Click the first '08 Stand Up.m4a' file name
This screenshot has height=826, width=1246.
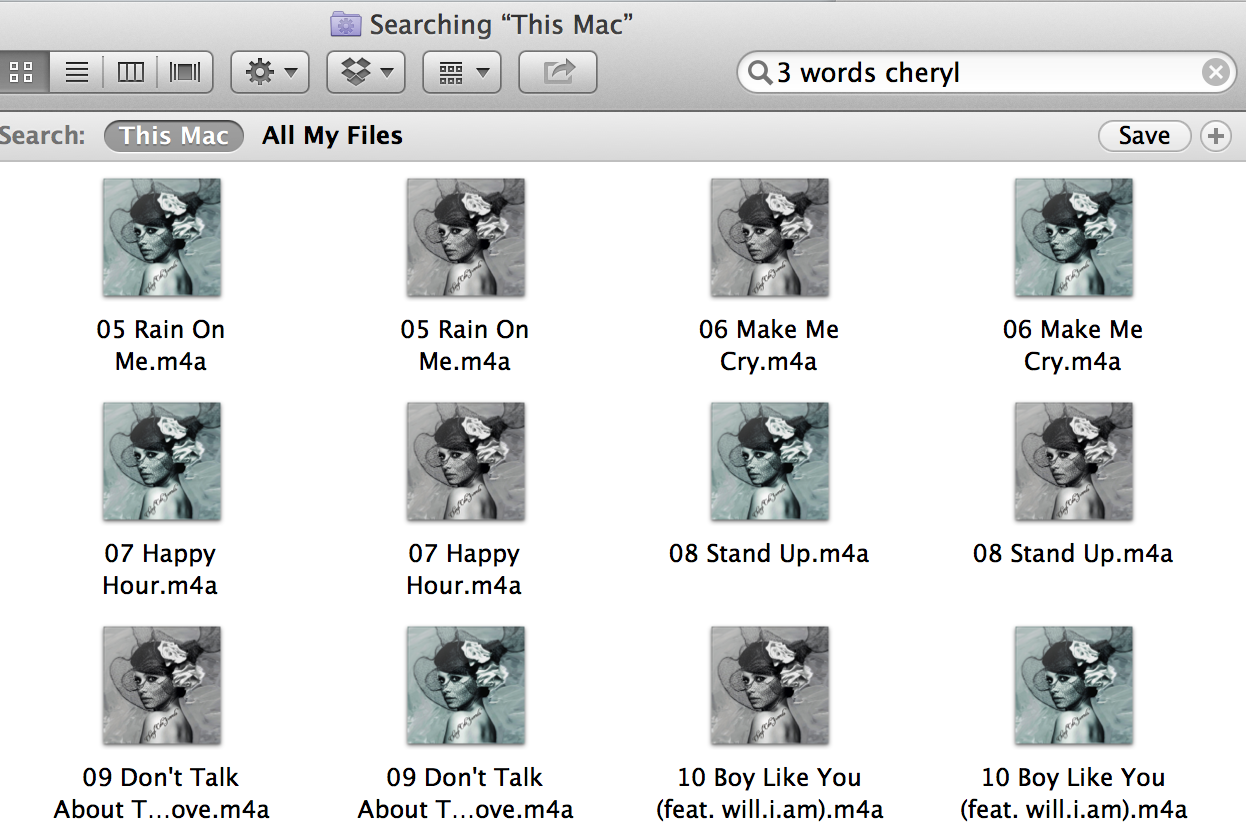(x=769, y=554)
